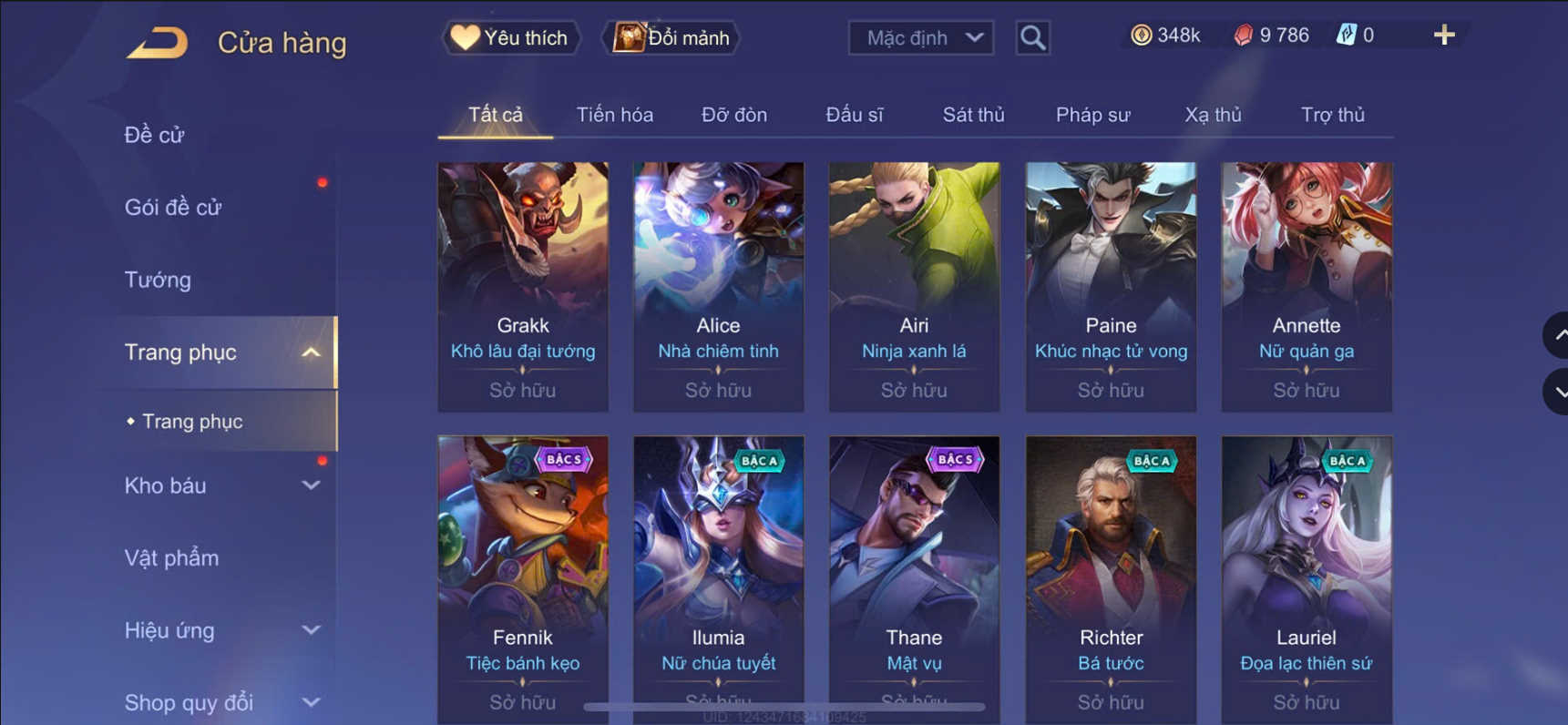Expand the Hiệu ứng sidebar section

coord(311,630)
